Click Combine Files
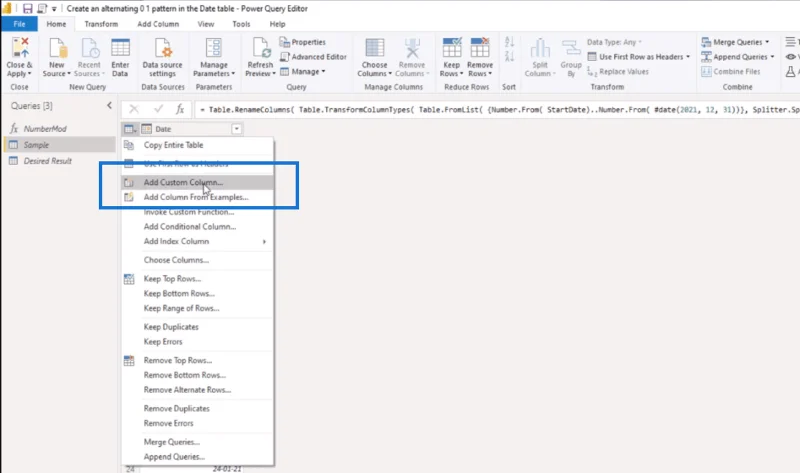 (x=731, y=71)
